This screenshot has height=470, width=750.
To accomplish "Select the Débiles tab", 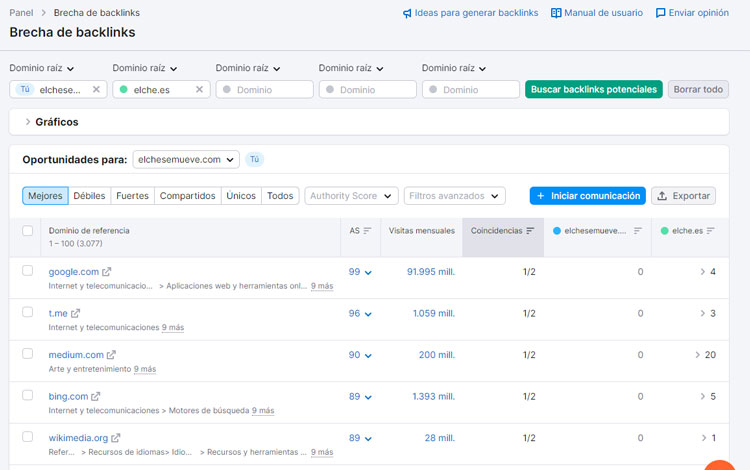I will click(x=89, y=196).
